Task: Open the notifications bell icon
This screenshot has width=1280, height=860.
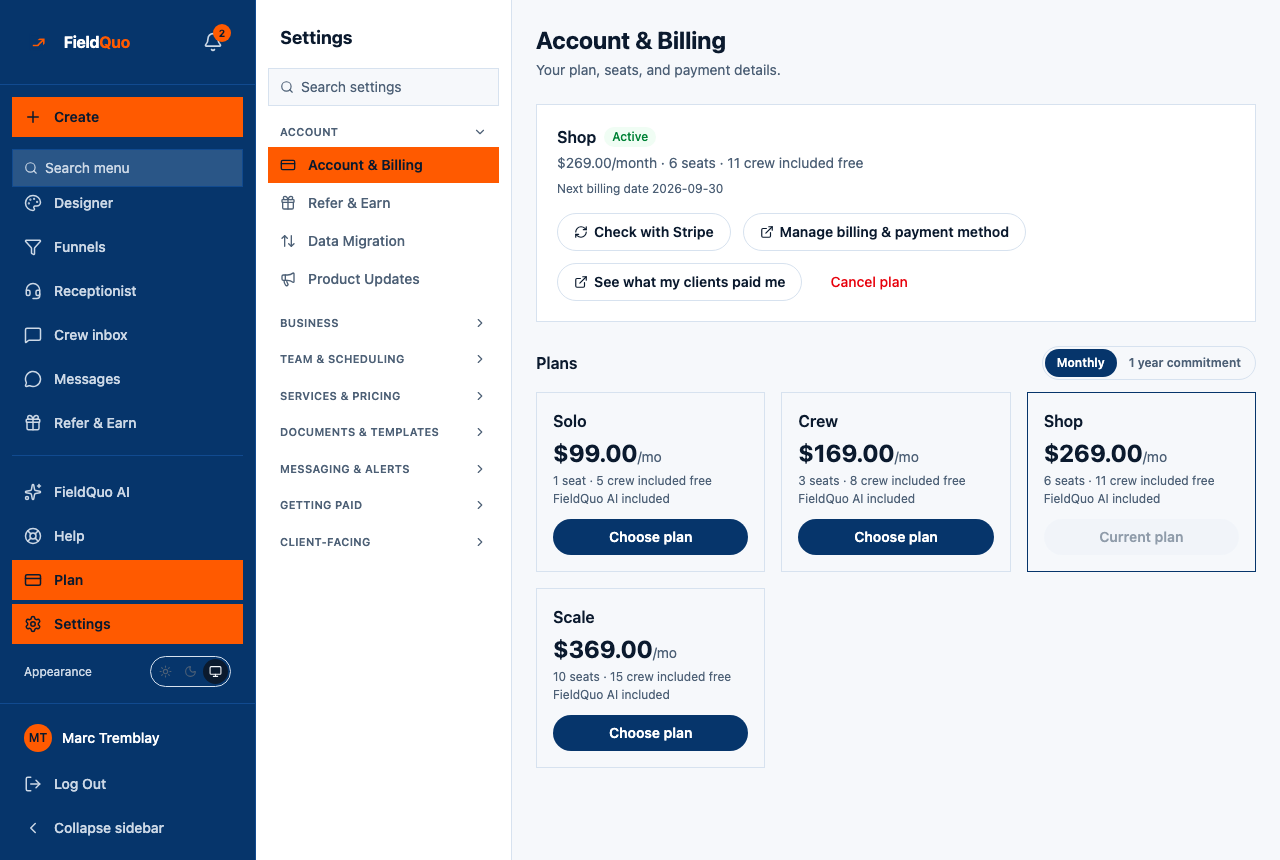Action: click(213, 42)
